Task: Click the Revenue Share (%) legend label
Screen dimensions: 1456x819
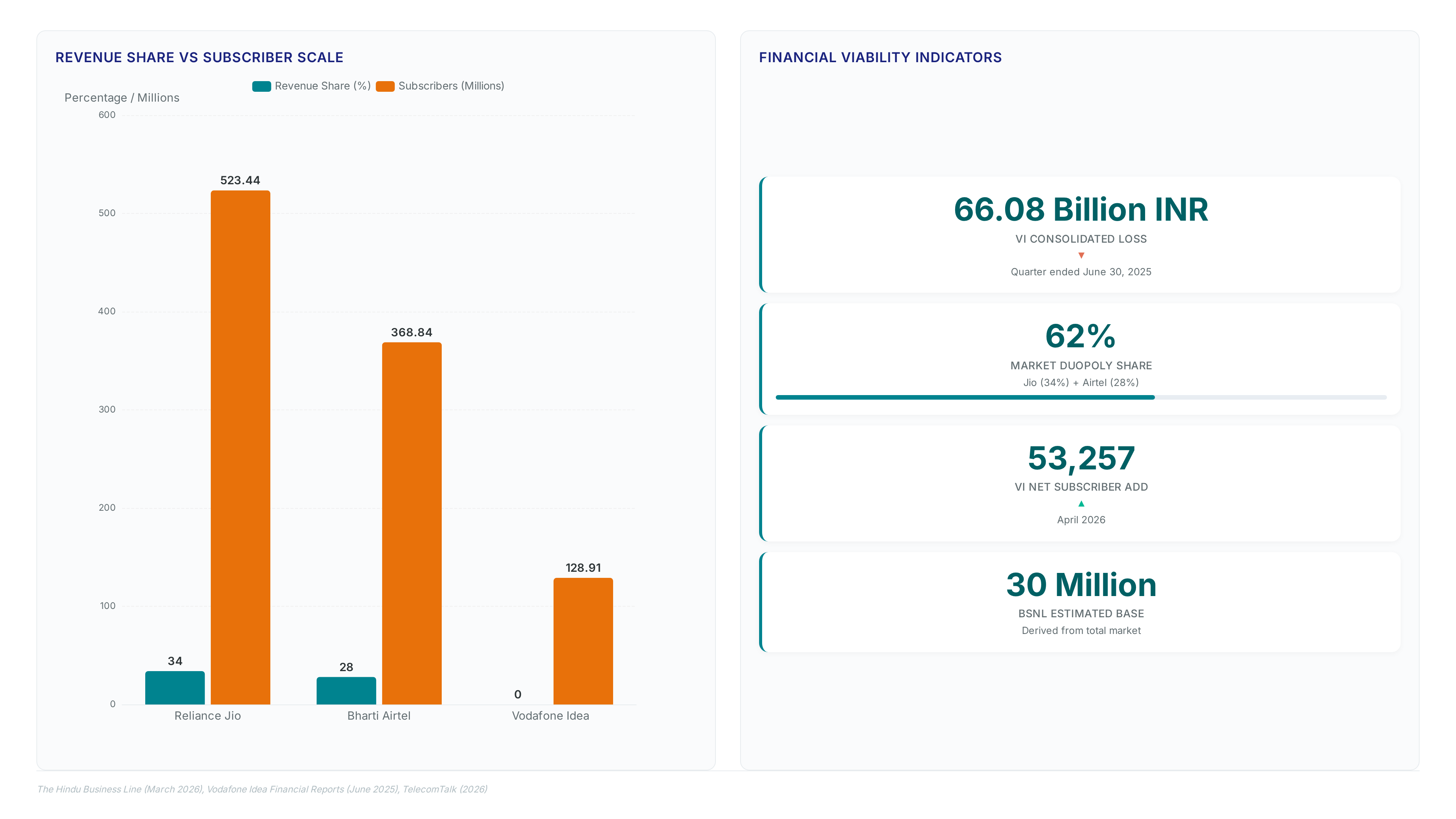Action: pyautogui.click(x=323, y=86)
